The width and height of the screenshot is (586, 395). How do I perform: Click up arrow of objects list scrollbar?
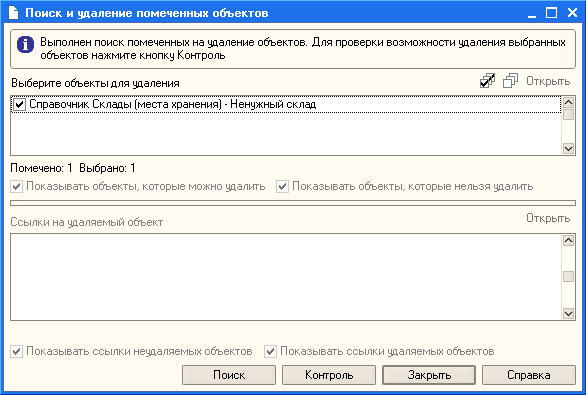click(568, 102)
